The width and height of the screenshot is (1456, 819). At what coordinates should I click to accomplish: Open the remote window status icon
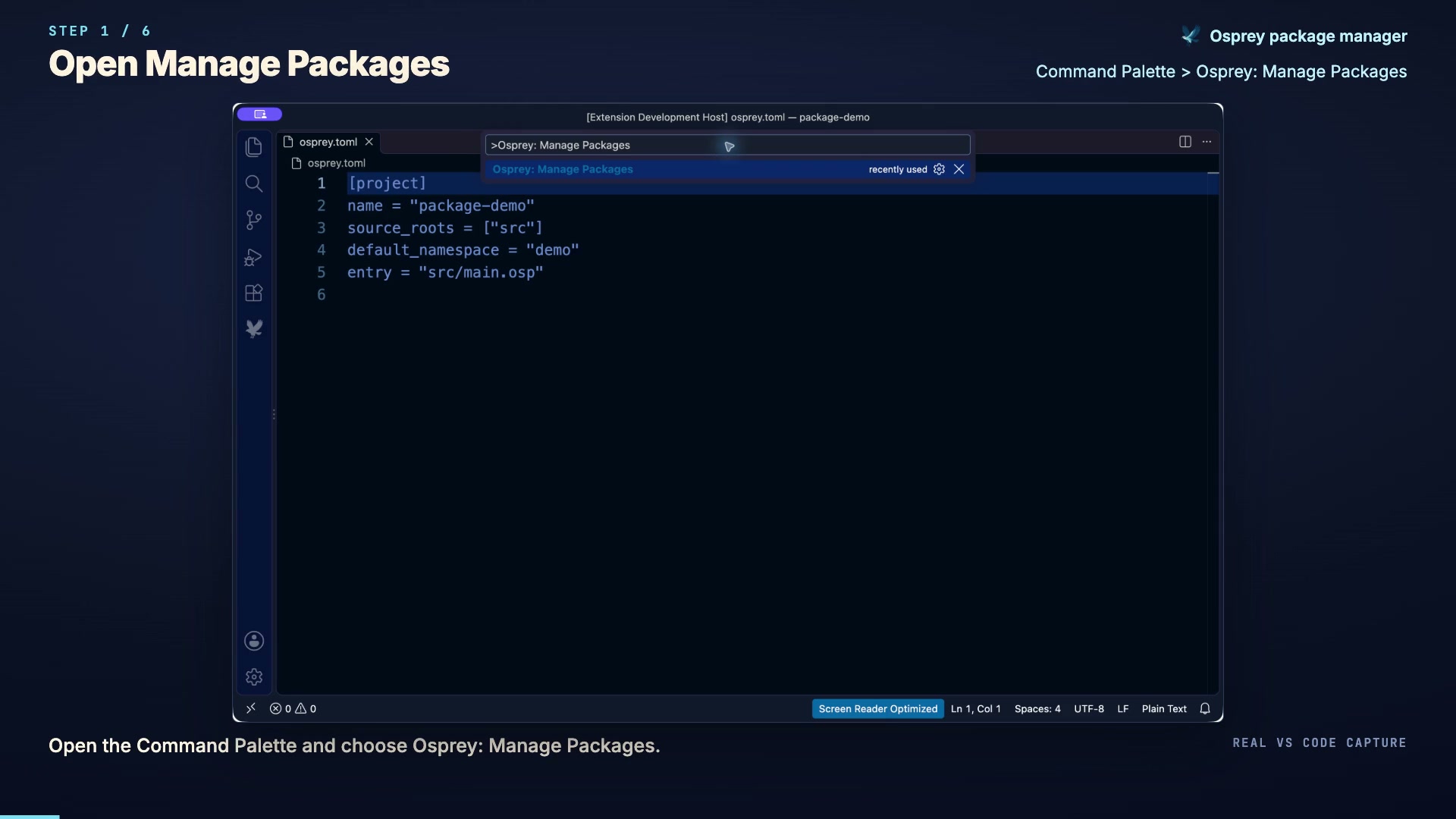point(251,708)
